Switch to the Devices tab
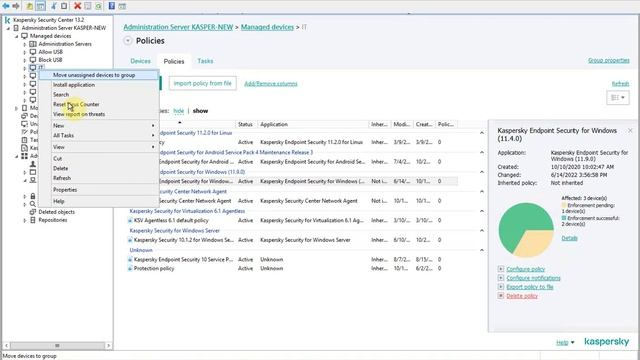The image size is (640, 360). point(140,61)
